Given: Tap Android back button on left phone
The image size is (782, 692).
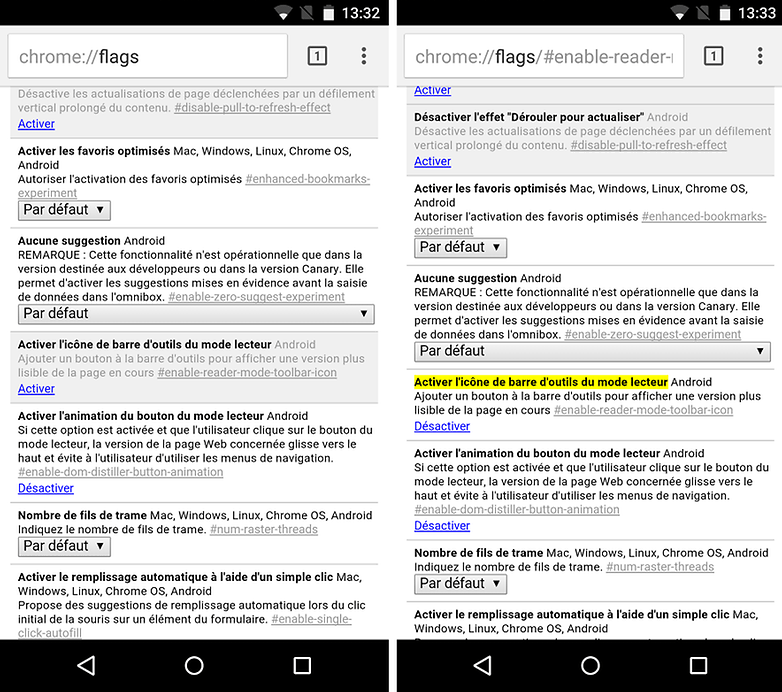Looking at the screenshot, I should [86, 665].
